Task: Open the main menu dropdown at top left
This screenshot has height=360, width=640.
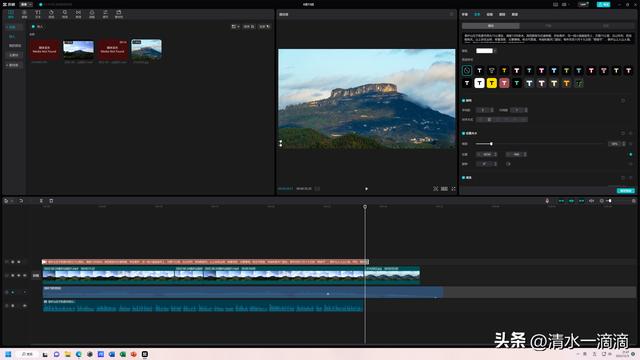Action: pyautogui.click(x=26, y=4)
